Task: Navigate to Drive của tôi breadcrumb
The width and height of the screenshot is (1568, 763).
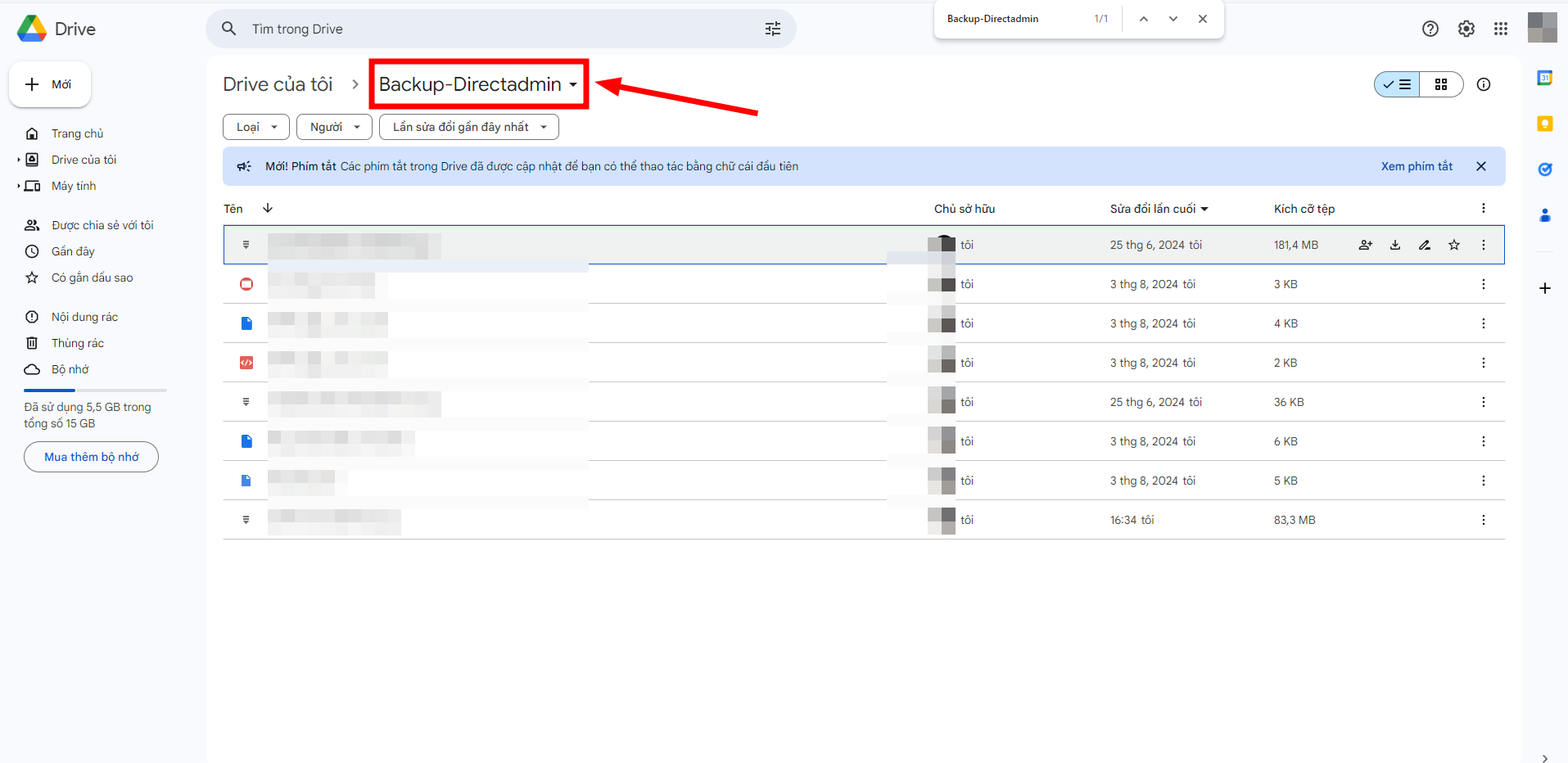Action: click(278, 84)
